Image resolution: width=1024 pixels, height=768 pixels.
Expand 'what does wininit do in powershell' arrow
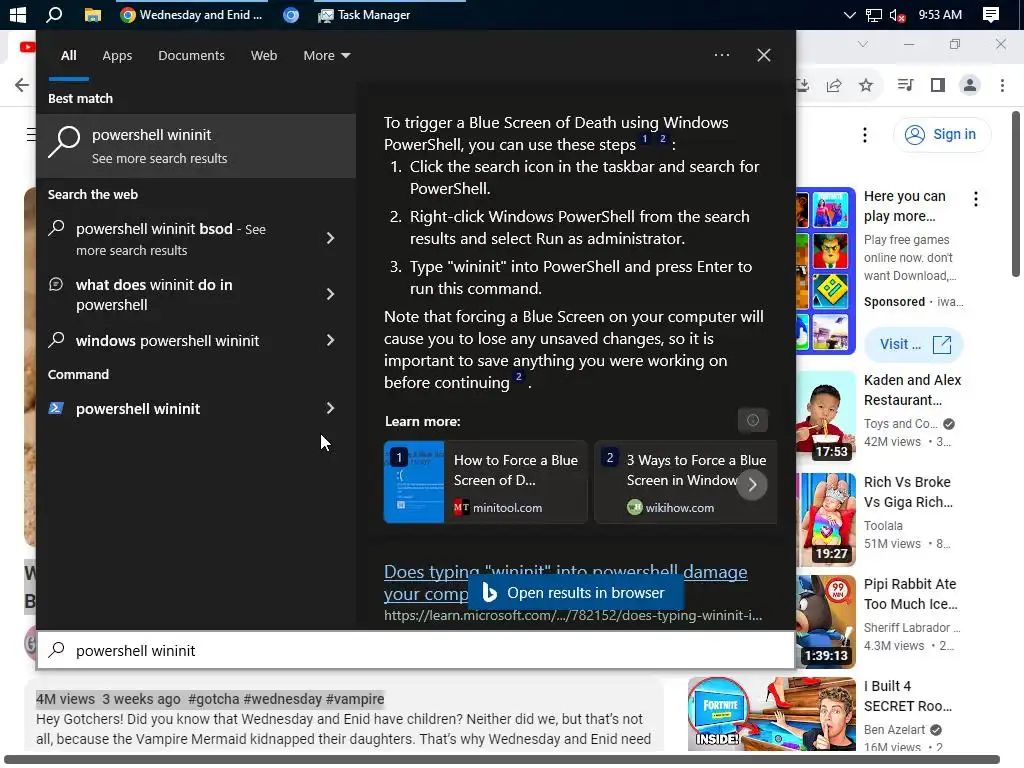330,295
